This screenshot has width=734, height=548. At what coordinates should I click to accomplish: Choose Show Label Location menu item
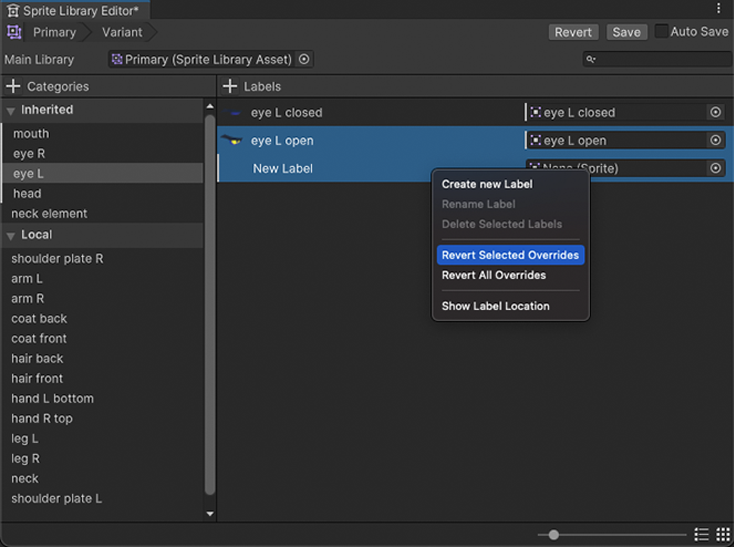(495, 306)
